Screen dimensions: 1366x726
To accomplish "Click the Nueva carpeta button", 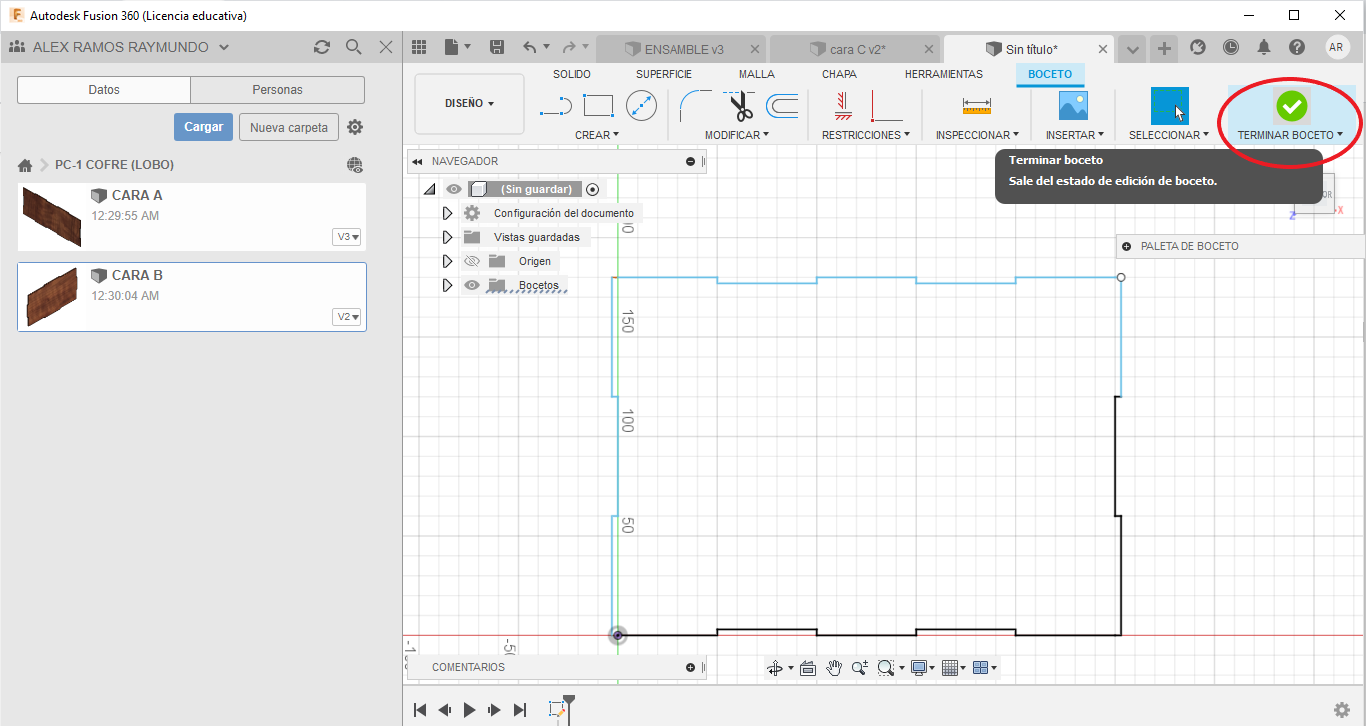I will pyautogui.click(x=289, y=127).
